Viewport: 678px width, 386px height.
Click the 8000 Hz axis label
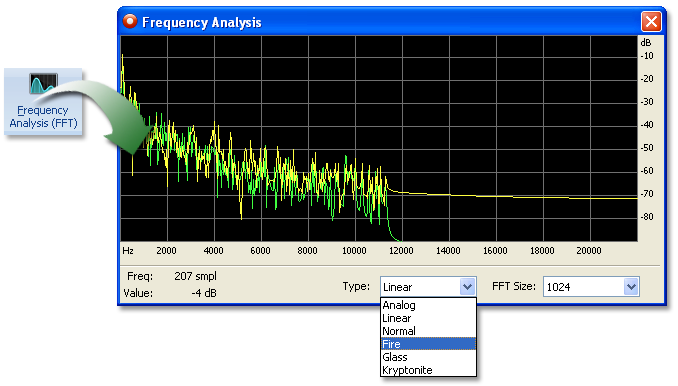[307, 251]
